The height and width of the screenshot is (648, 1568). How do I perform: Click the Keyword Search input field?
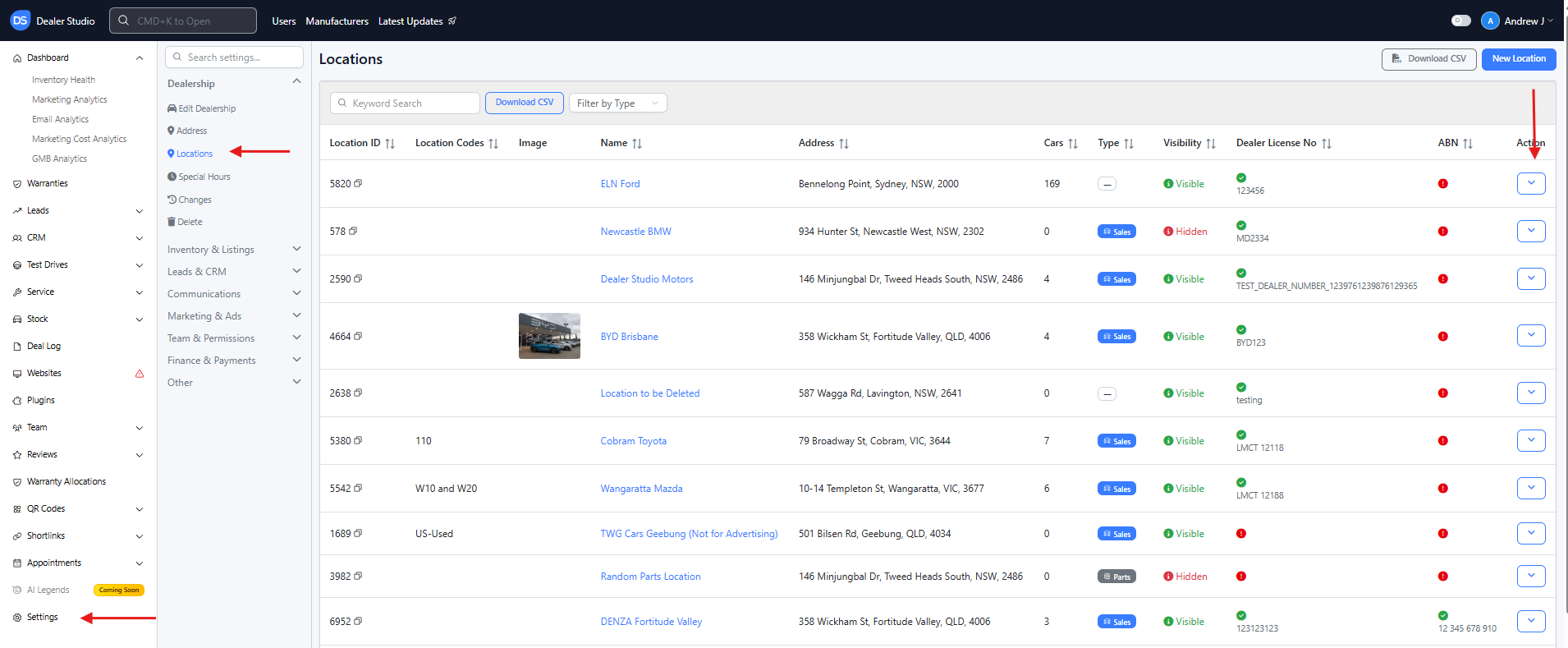point(406,103)
